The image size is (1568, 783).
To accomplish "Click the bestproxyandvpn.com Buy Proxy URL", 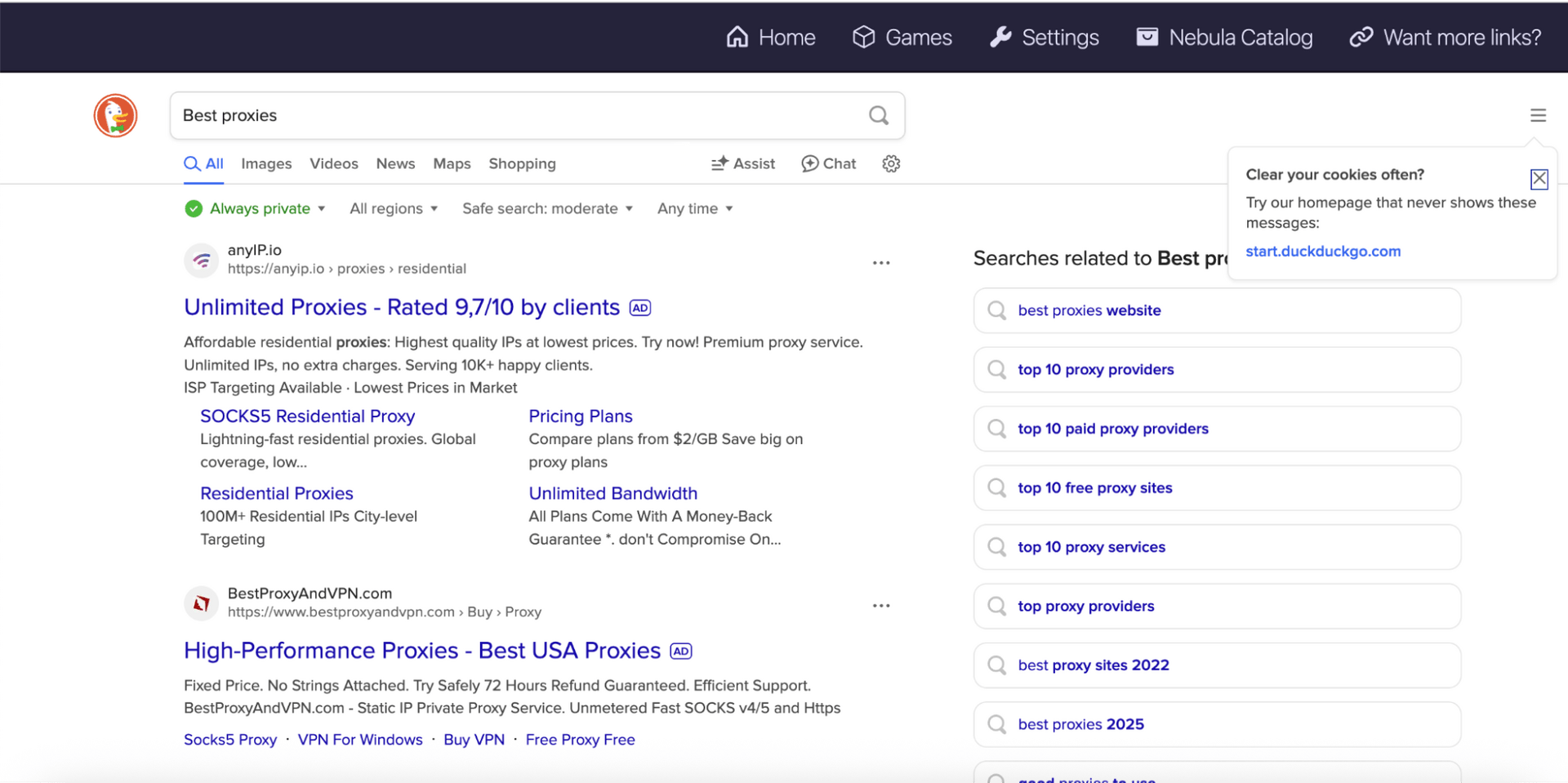I will tap(385, 612).
